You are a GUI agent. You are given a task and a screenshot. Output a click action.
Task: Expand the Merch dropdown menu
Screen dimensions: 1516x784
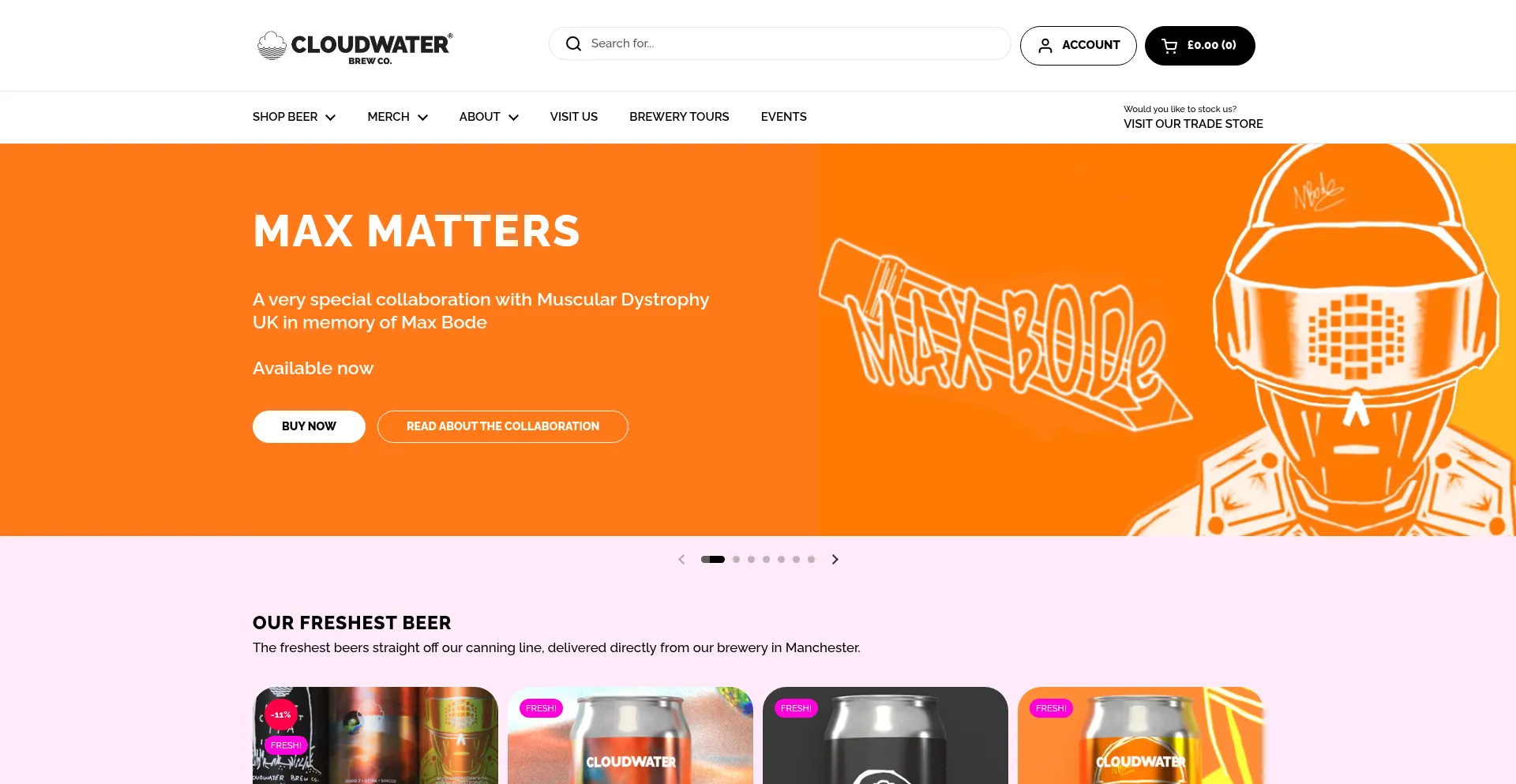point(397,117)
